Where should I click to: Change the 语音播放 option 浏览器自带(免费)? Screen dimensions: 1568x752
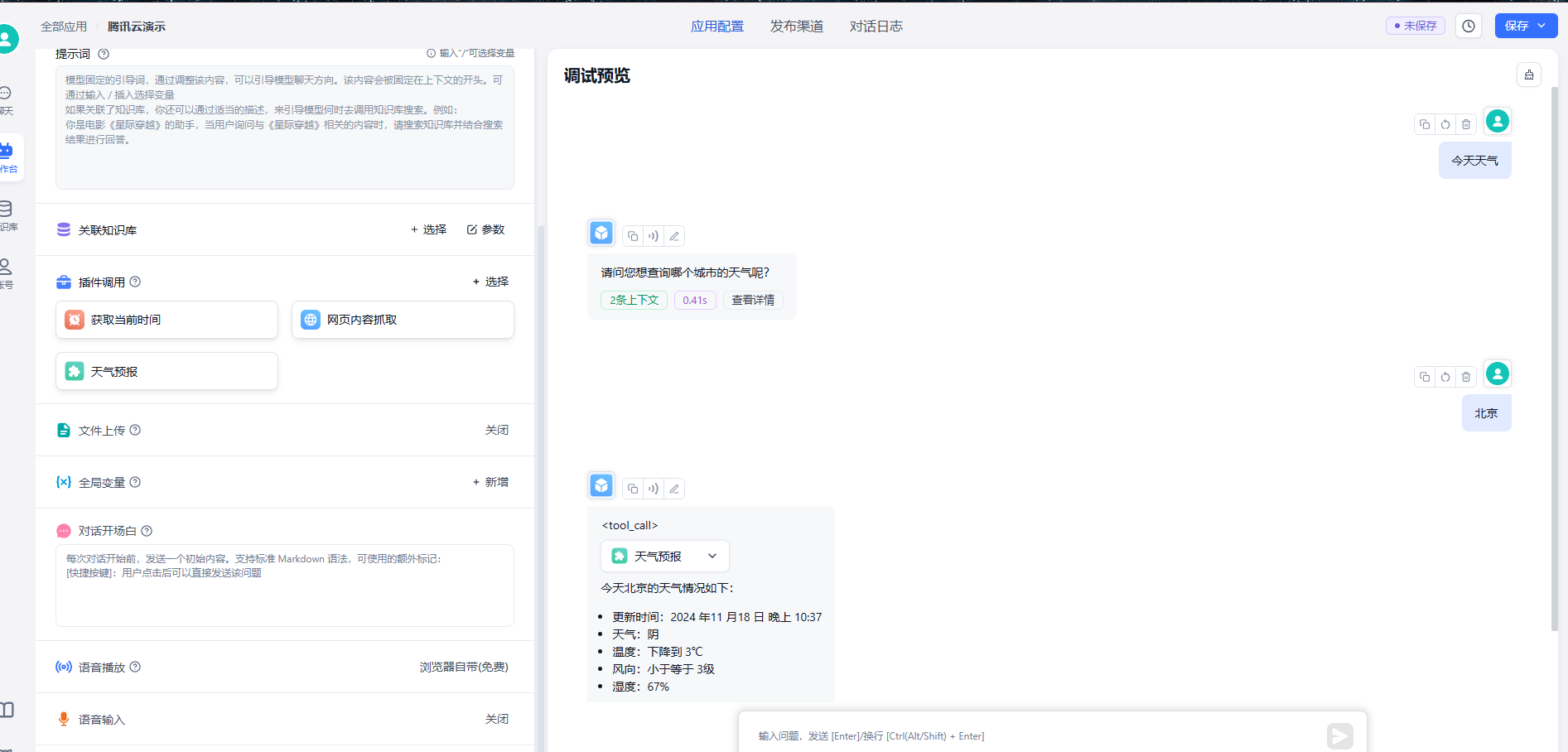[464, 667]
